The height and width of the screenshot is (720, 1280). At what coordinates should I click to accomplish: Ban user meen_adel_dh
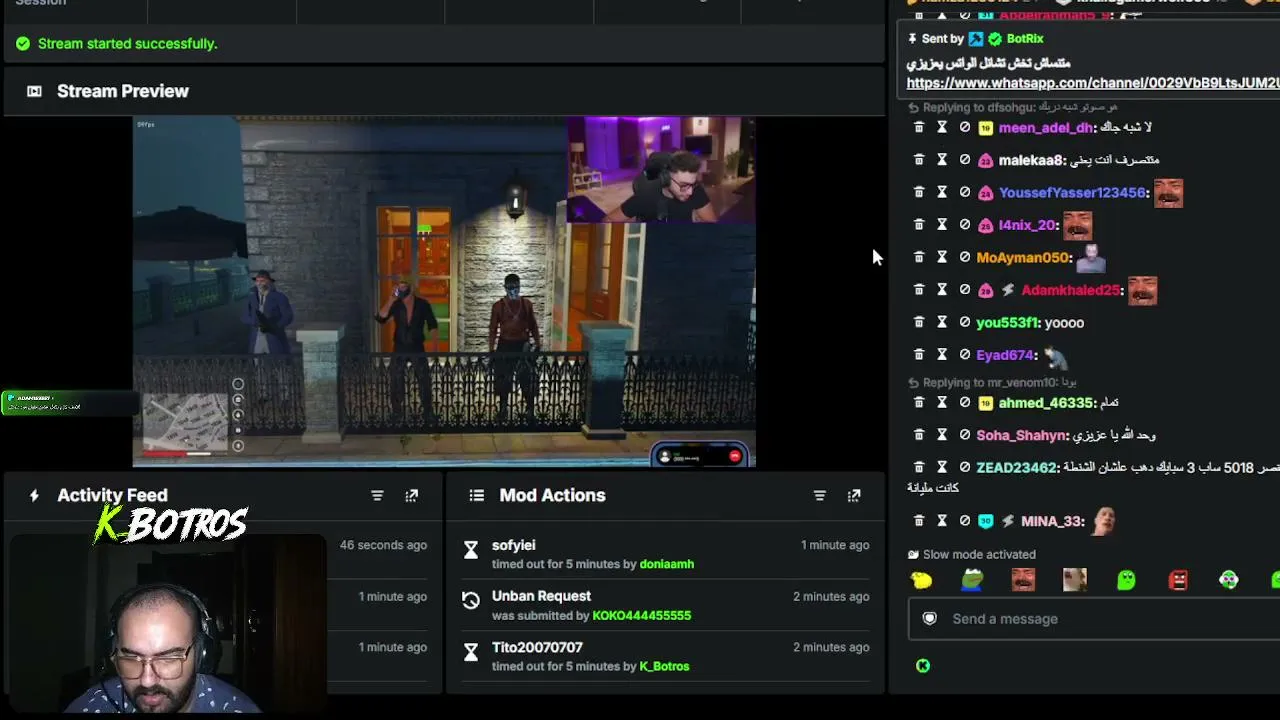965,128
